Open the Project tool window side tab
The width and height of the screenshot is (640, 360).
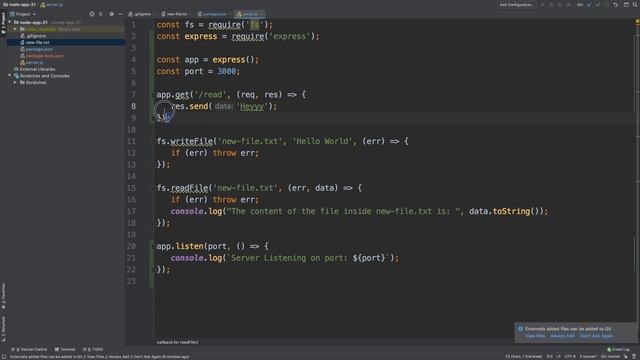tap(3, 22)
